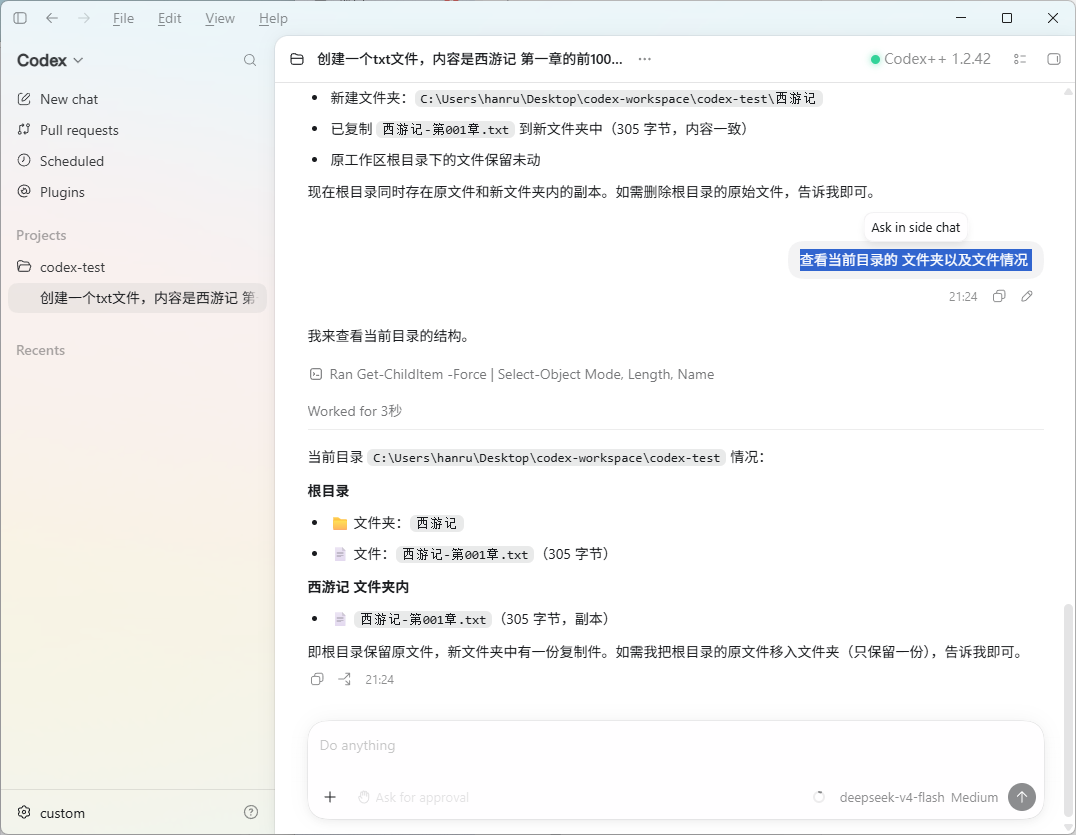Expand the Worked for 3秒 summary

click(x=355, y=411)
